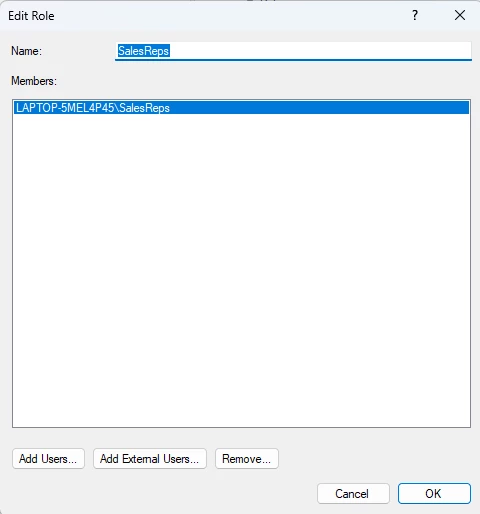
Task: Click the highlighted SalesReps text in Name field
Action: (x=144, y=51)
